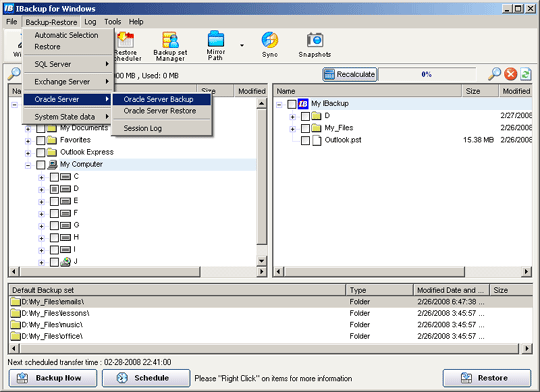
Task: Click the C drive icon
Action: [x=65, y=177]
